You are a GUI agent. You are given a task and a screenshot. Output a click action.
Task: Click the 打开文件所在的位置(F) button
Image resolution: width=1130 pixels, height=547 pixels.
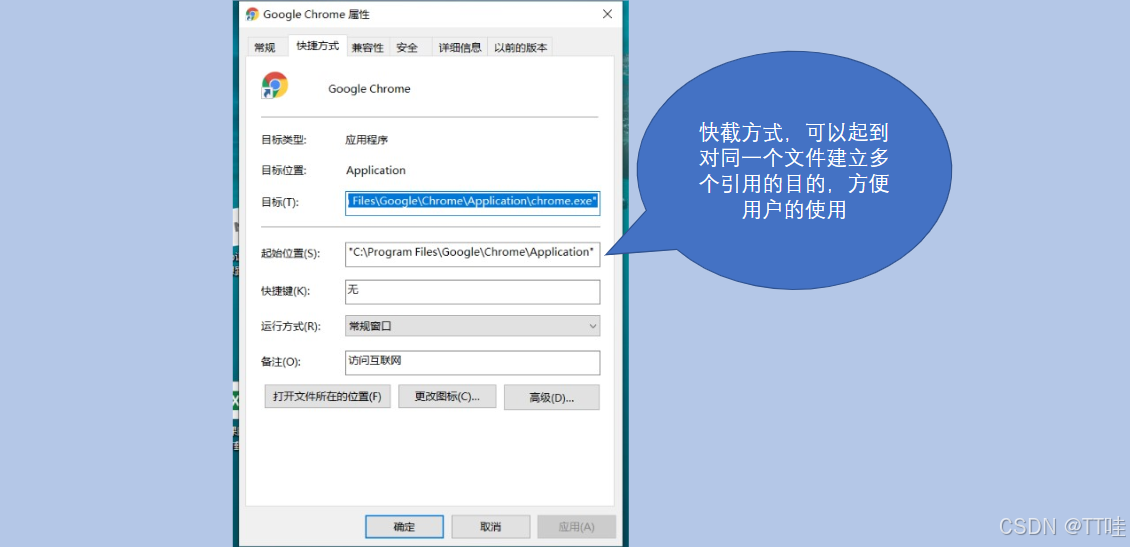327,396
